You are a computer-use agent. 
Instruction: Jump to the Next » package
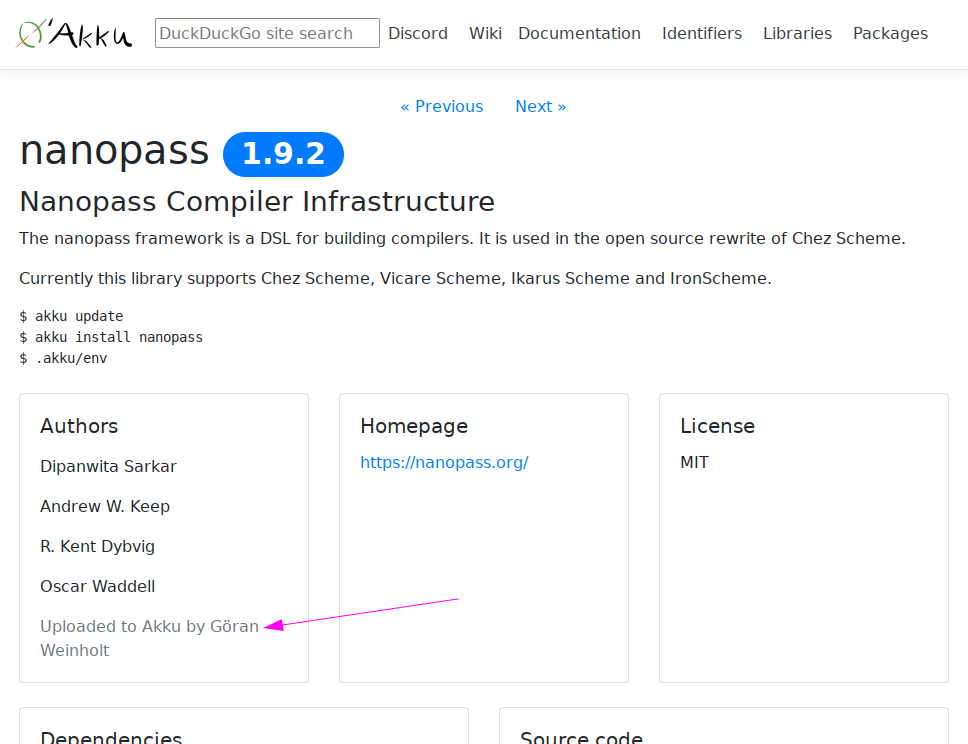click(540, 106)
